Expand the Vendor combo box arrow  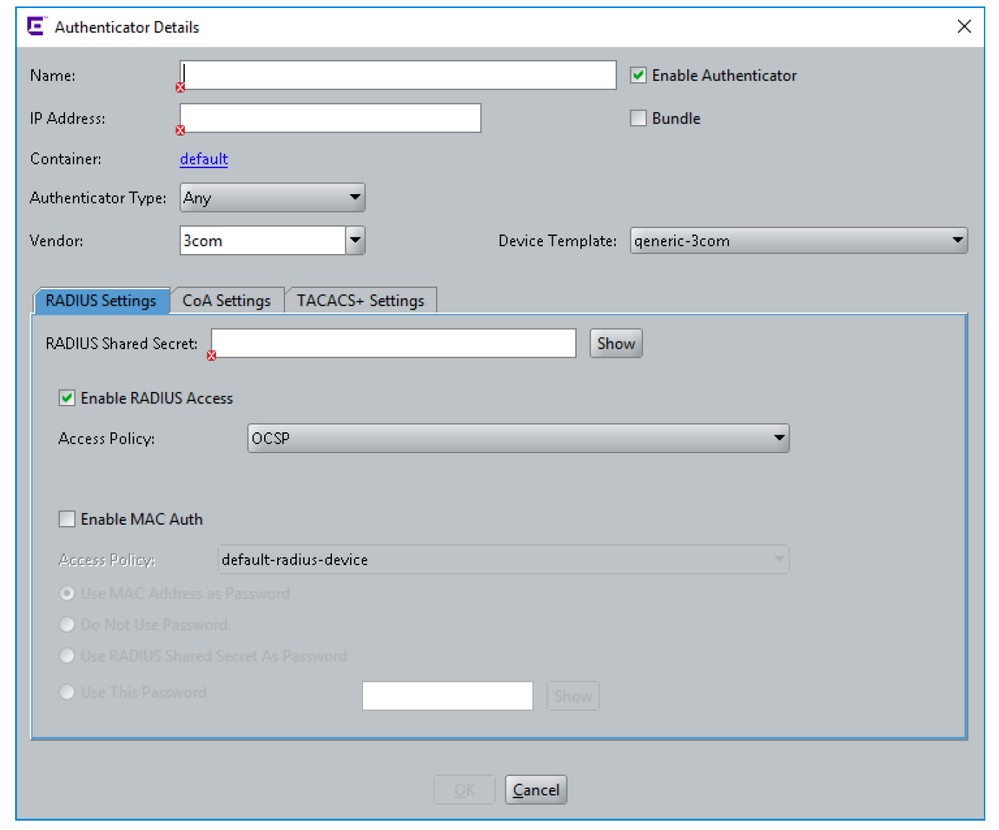pos(355,241)
